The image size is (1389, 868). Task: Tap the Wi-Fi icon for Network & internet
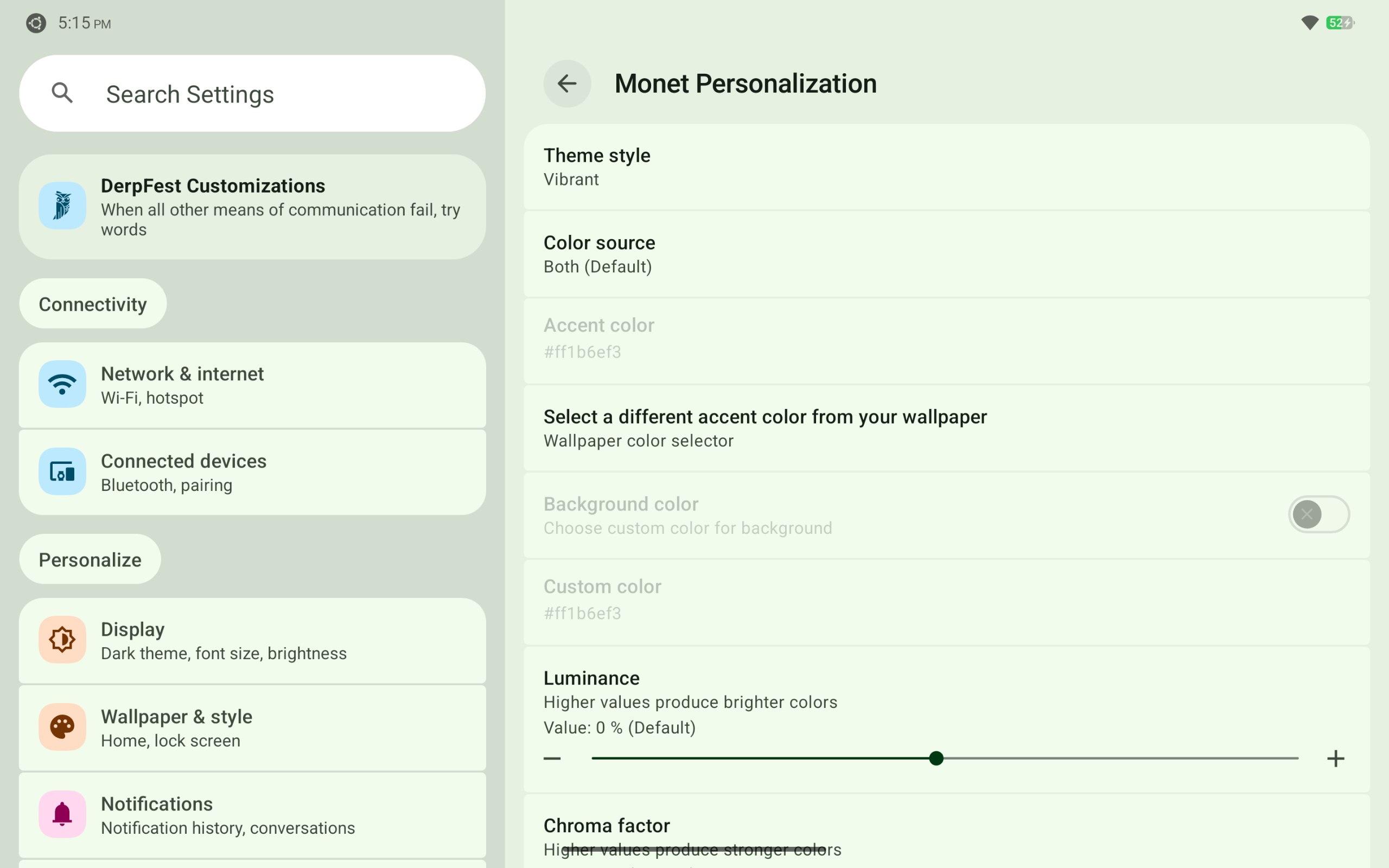click(62, 384)
